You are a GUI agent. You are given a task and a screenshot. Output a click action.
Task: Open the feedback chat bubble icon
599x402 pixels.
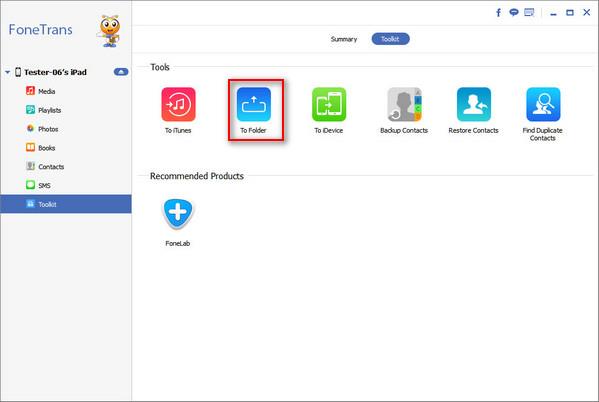click(514, 13)
